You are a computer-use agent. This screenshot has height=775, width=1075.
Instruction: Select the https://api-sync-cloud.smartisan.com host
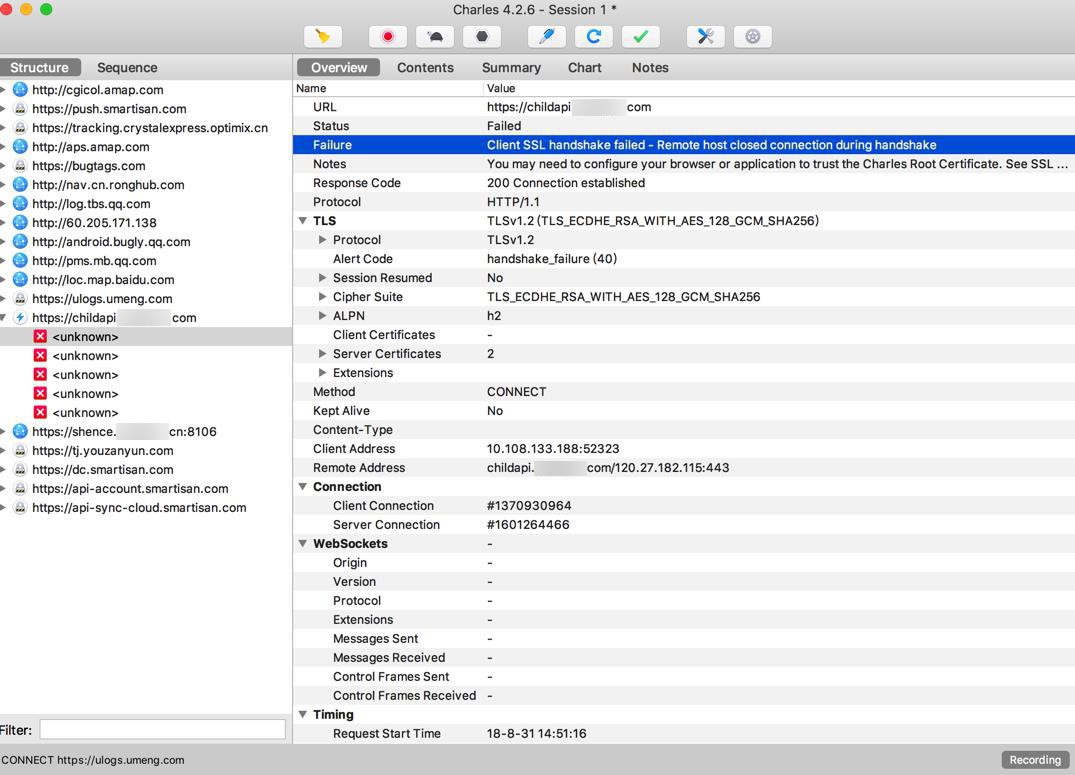[139, 508]
